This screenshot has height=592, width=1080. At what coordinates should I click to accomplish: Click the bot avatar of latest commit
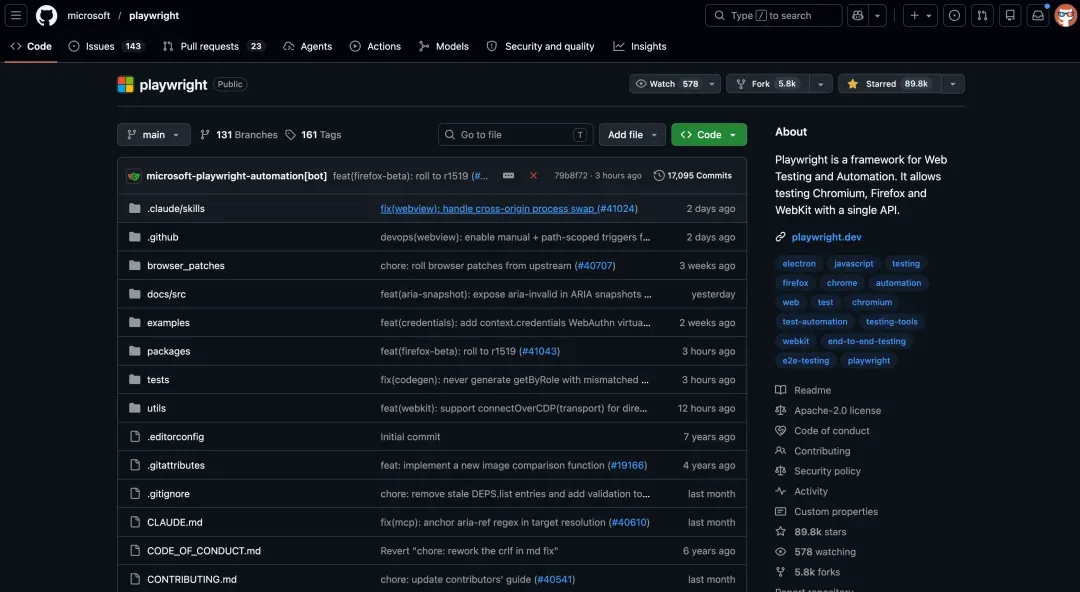[134, 176]
